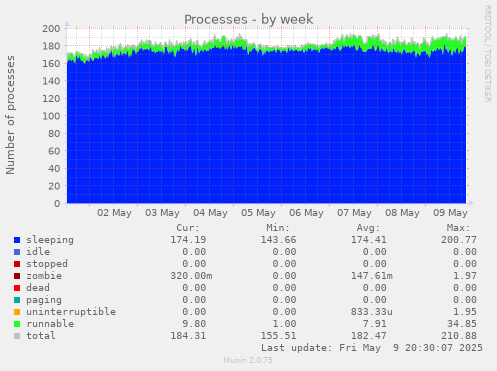Click the 'Munin 2.0.75' version text
The image size is (497, 371).
coord(248,360)
